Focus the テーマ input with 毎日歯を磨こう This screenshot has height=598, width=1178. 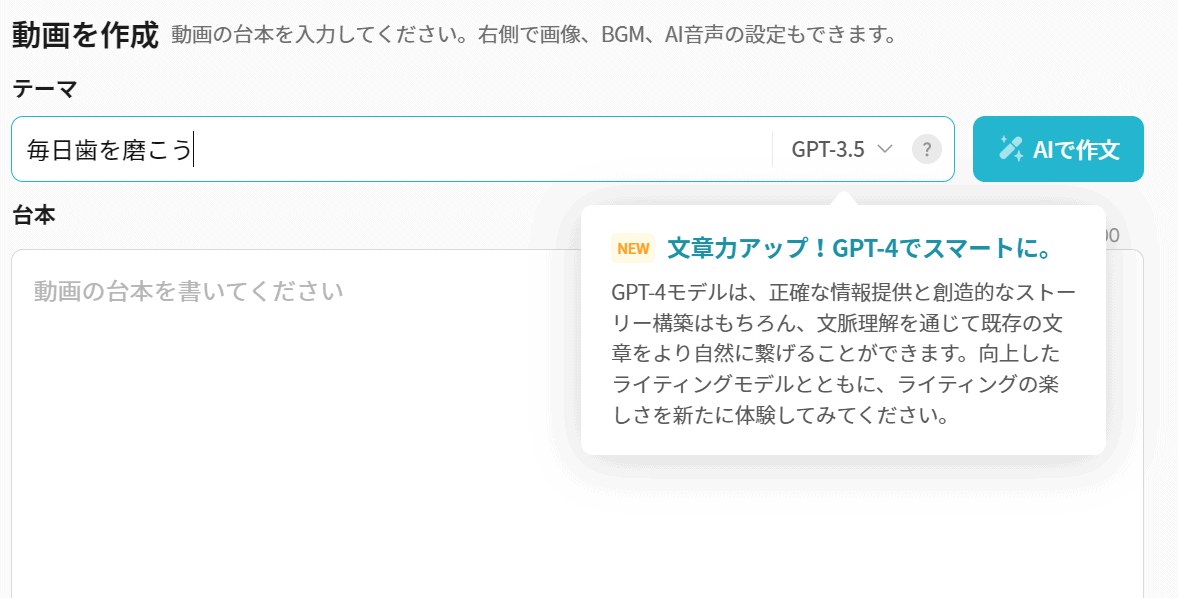(400, 150)
